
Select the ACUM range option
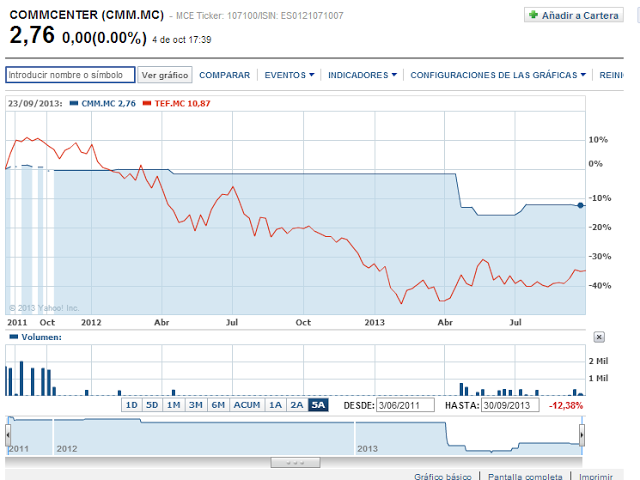246,405
